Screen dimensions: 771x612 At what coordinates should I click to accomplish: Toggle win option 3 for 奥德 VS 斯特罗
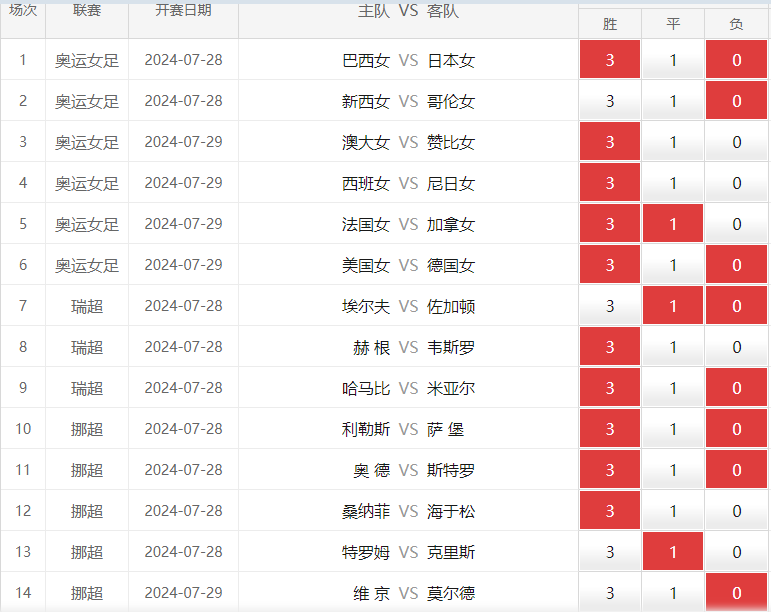tap(610, 469)
